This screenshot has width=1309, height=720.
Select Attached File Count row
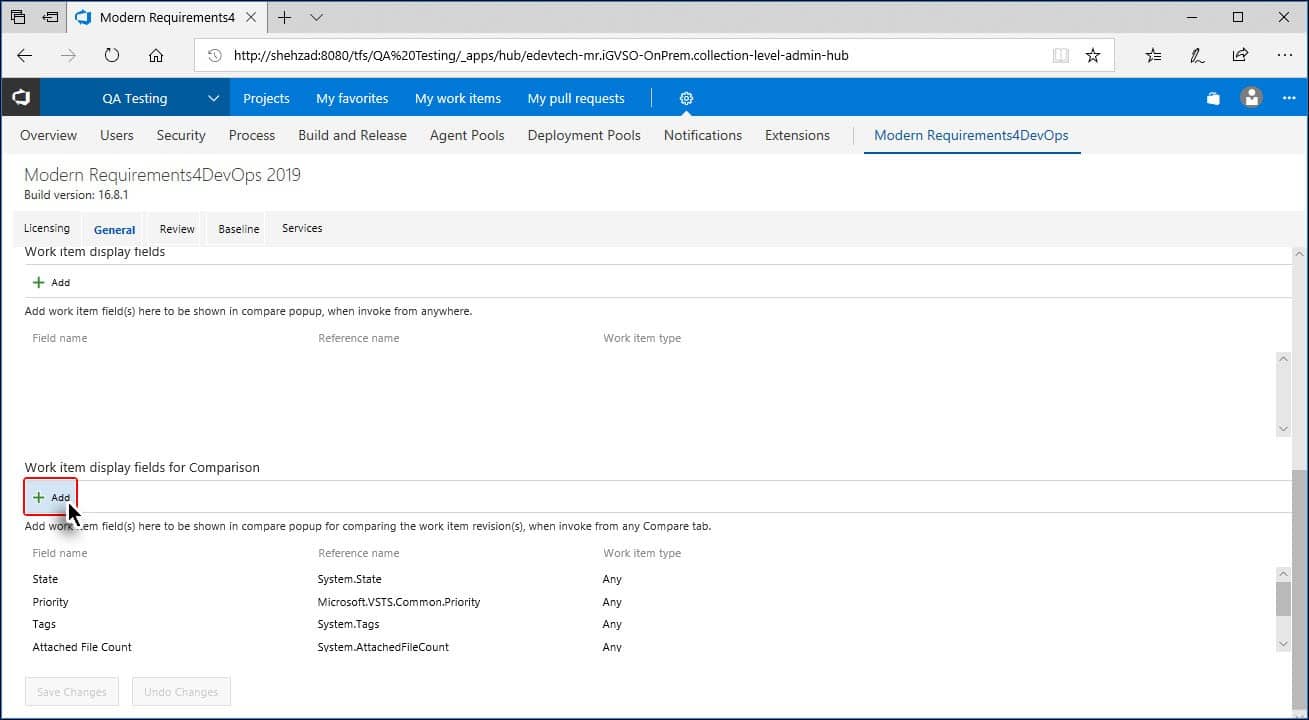649,647
